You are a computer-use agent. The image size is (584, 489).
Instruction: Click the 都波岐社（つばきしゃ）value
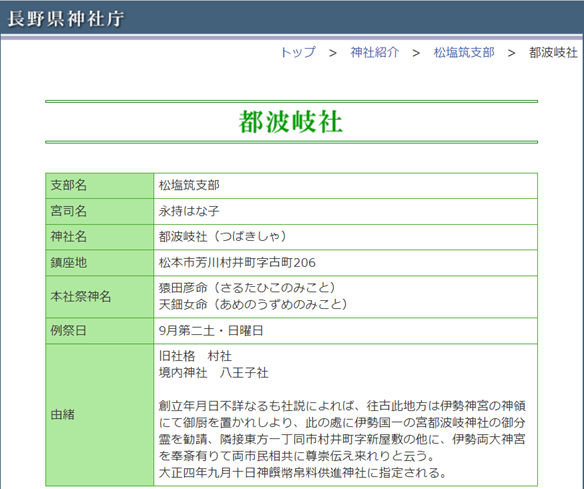223,237
